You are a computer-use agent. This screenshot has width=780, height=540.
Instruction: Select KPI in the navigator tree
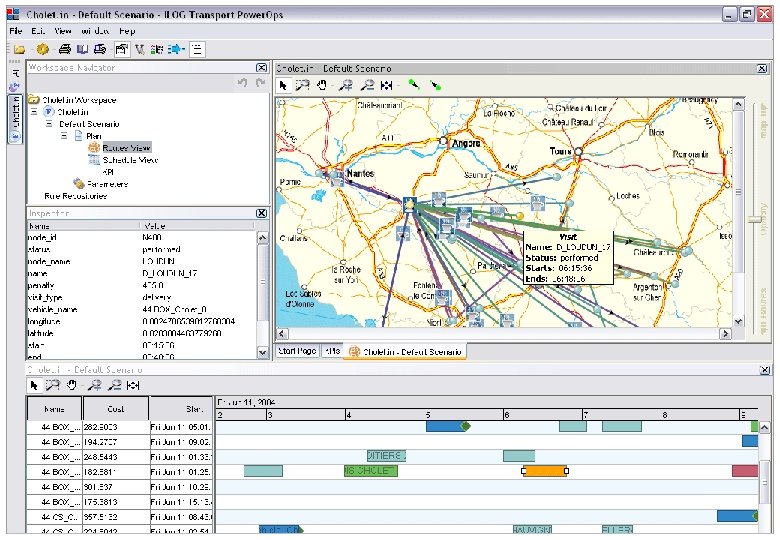click(108, 172)
